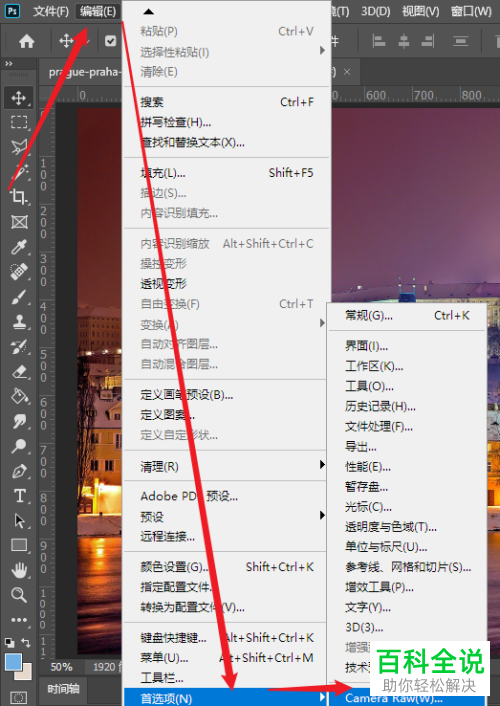Open Units & Rulers preferences item
This screenshot has height=706, width=500.
[x=407, y=547]
